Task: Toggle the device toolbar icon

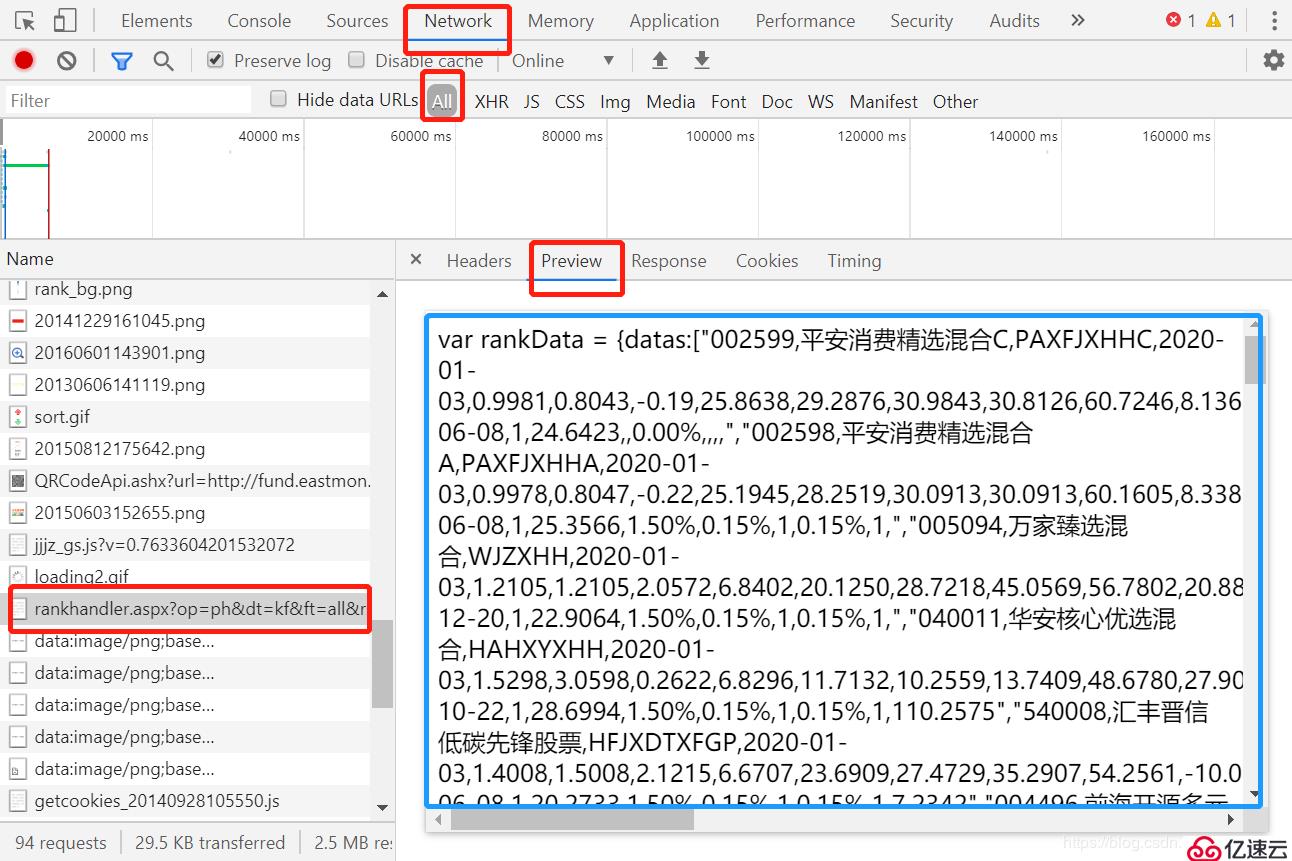Action: tap(64, 21)
